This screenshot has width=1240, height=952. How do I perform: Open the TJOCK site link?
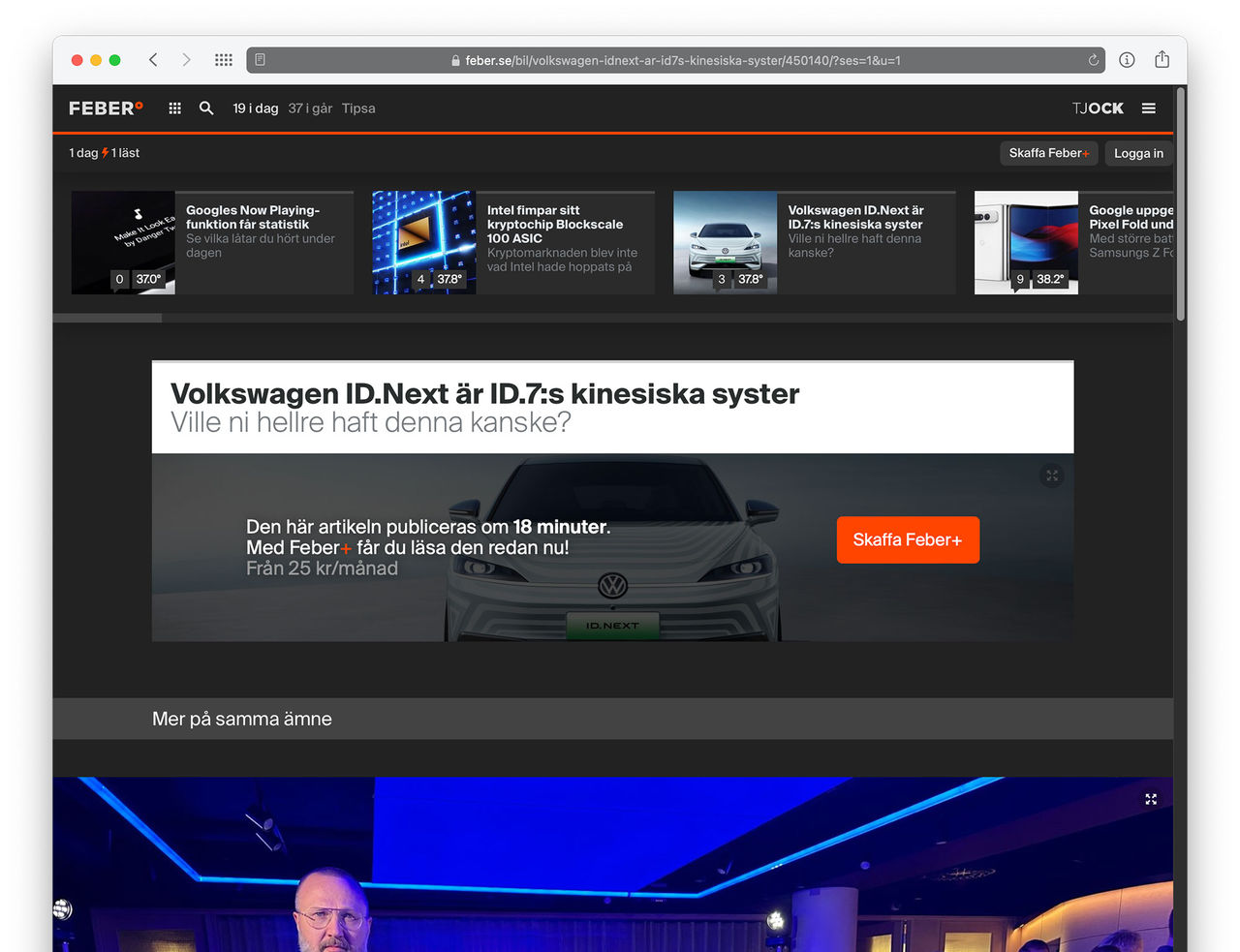pyautogui.click(x=1098, y=108)
